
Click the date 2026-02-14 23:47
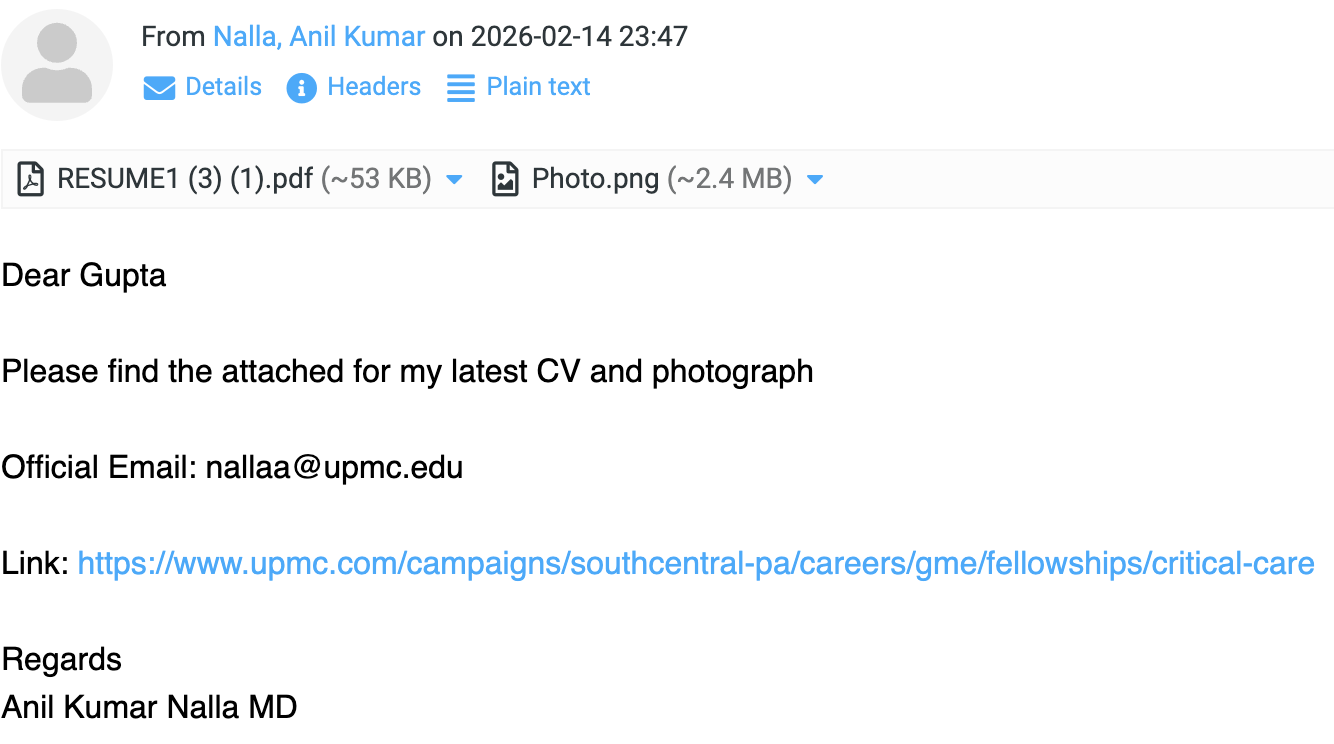click(x=579, y=37)
